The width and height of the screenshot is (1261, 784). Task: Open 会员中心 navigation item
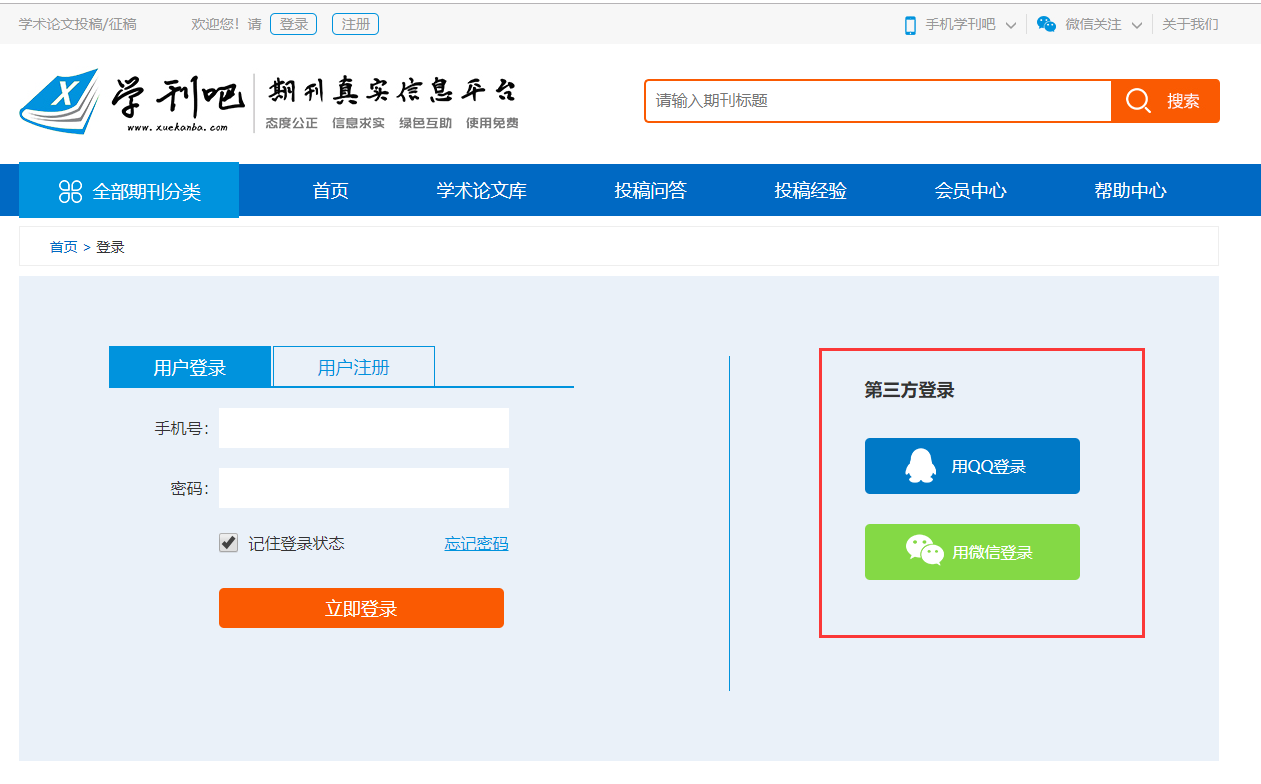click(x=970, y=191)
